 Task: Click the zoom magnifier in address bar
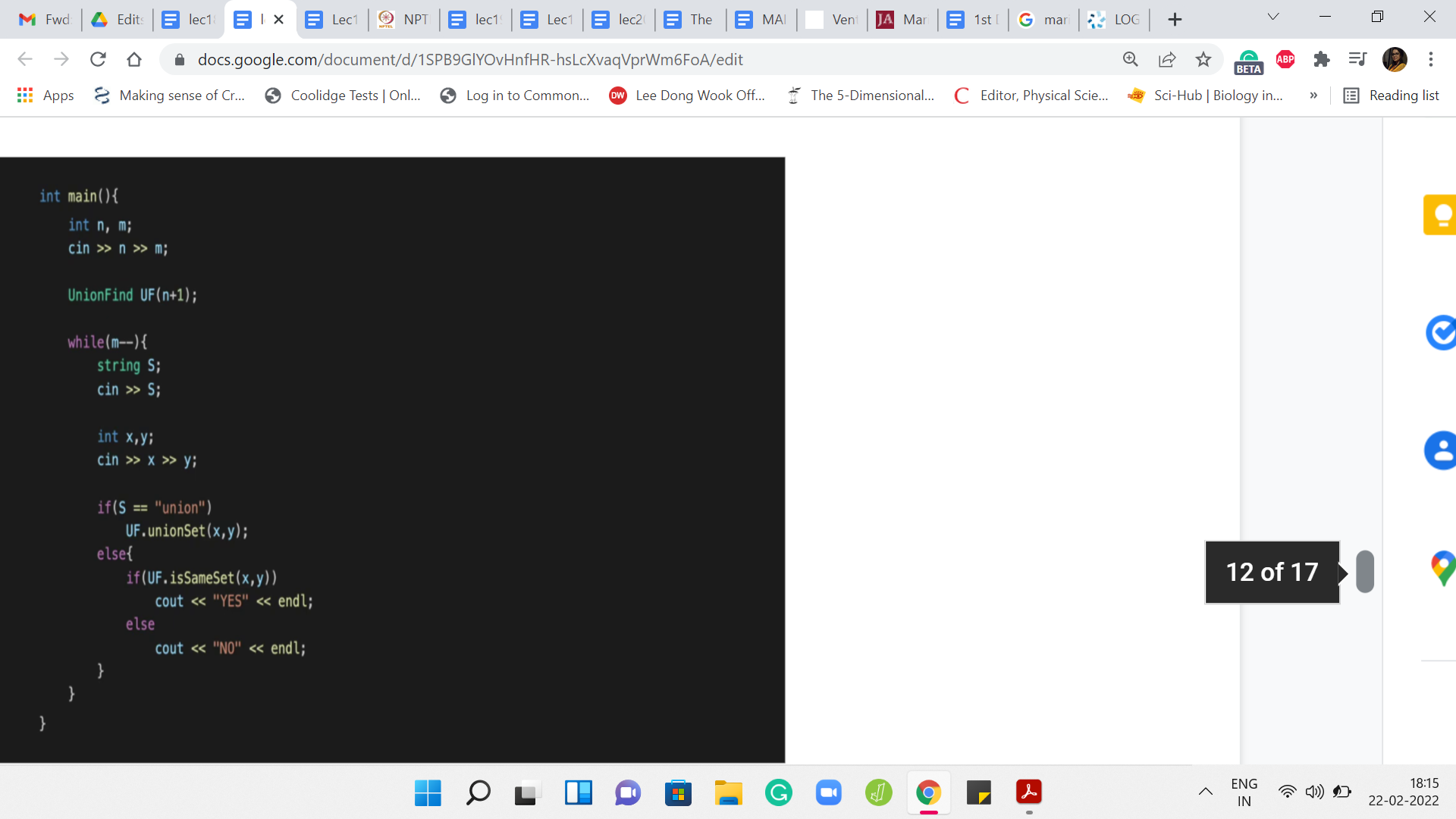[1131, 59]
